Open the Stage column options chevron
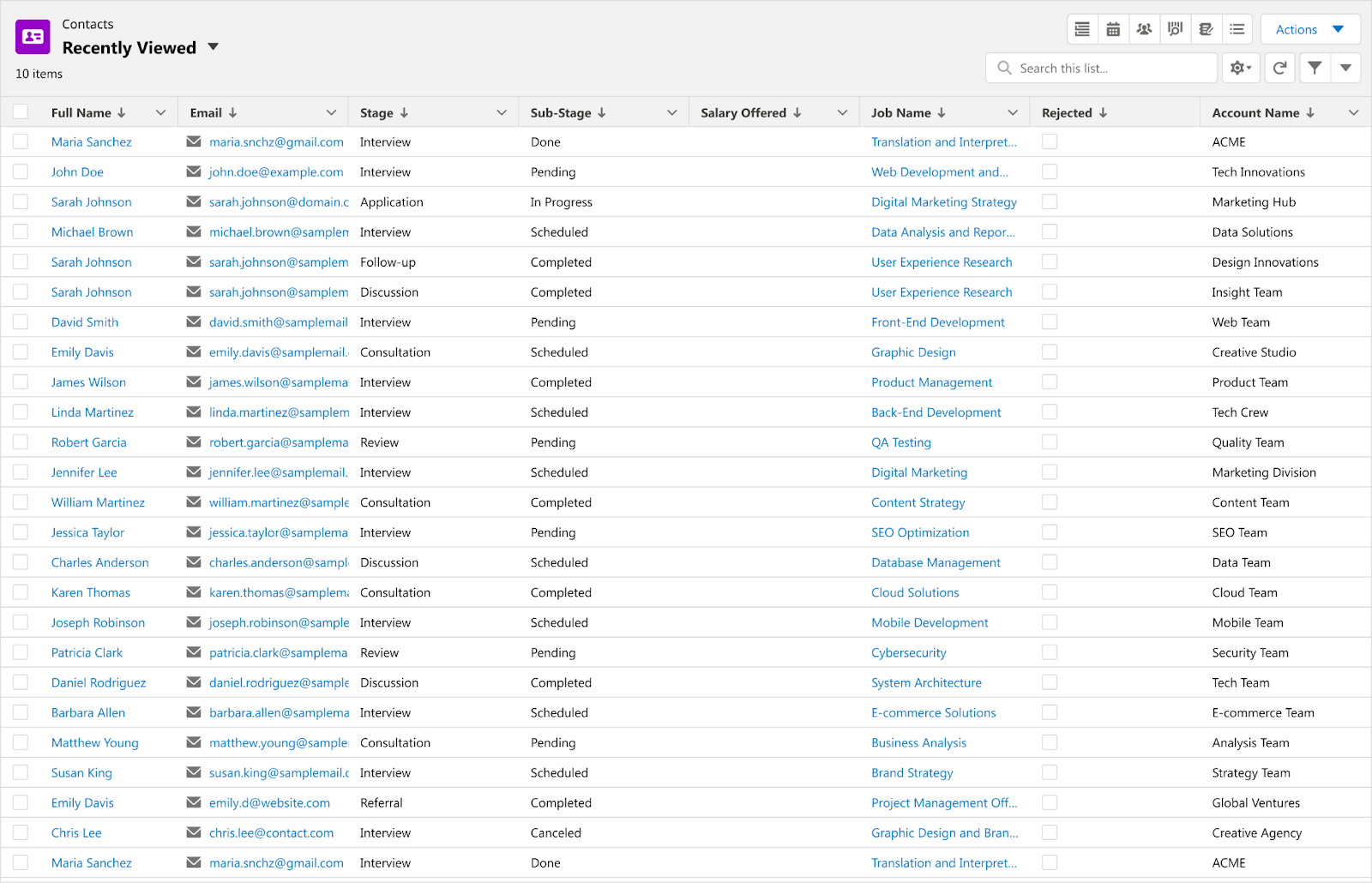The width and height of the screenshot is (1372, 883). [502, 113]
